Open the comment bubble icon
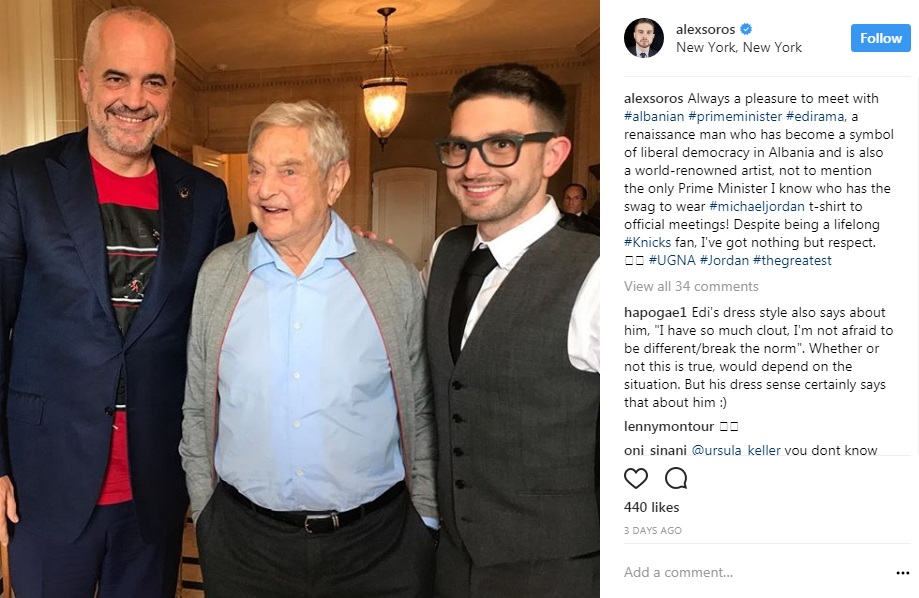This screenshot has height=598, width=919. coord(676,478)
